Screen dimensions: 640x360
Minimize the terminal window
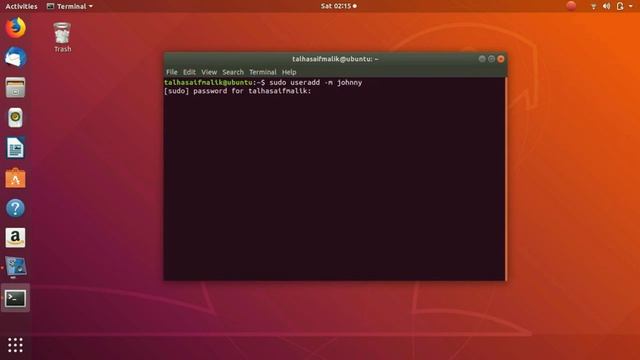click(x=482, y=59)
